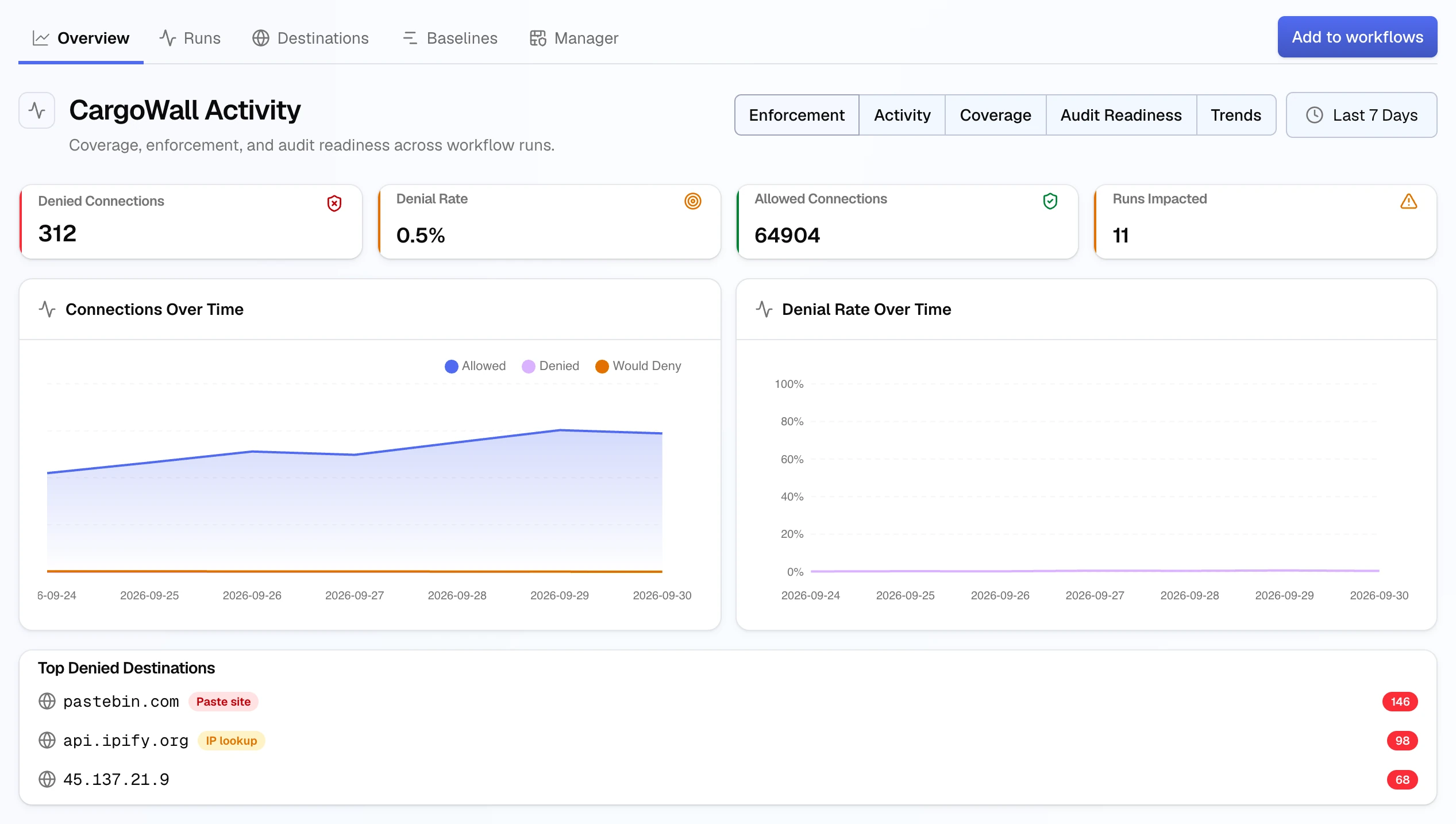This screenshot has height=824, width=1456.
Task: Switch to the Runs tab
Action: [190, 38]
